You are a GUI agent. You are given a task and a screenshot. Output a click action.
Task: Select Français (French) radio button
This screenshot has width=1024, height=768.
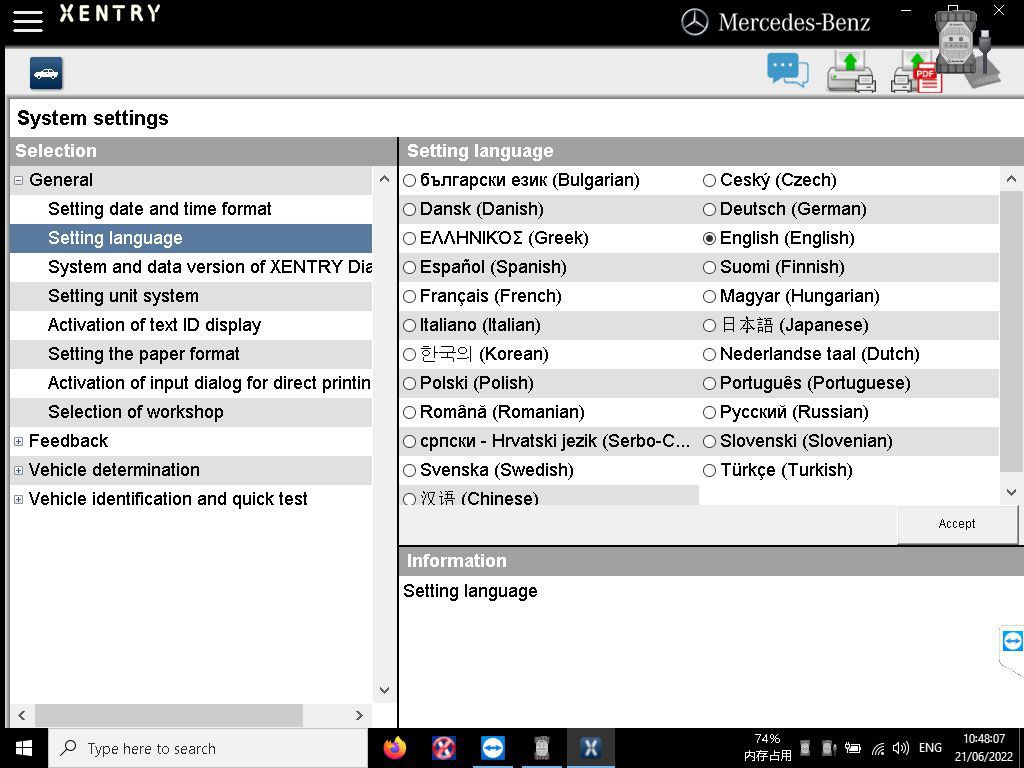tap(409, 296)
